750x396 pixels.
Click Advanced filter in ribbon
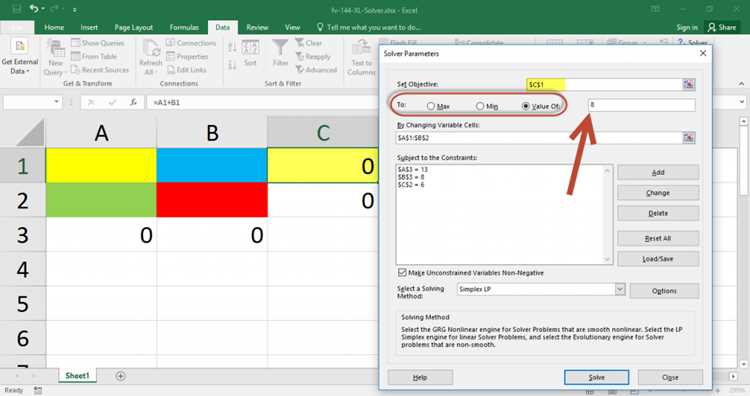(x=316, y=70)
